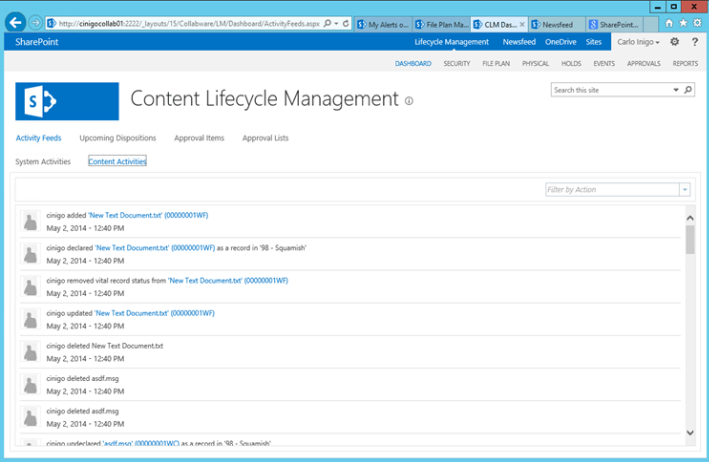This screenshot has width=709, height=462.
Task: Switch to the SharePoint... browser tab
Action: click(614, 24)
